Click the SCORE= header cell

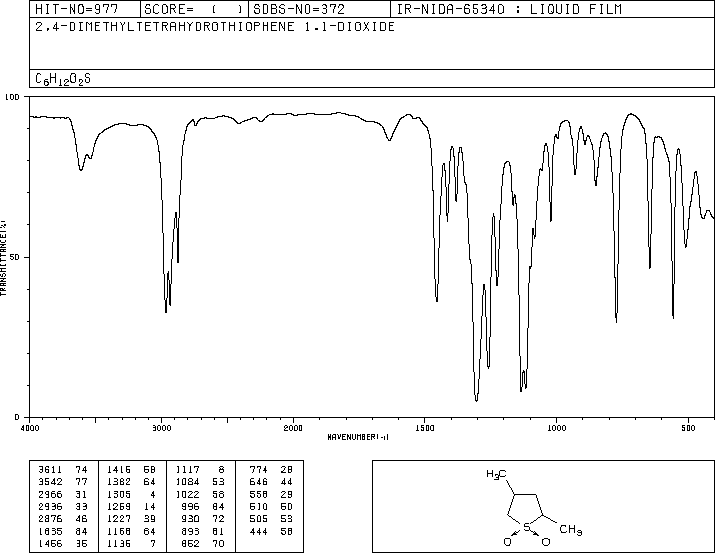[194, 9]
